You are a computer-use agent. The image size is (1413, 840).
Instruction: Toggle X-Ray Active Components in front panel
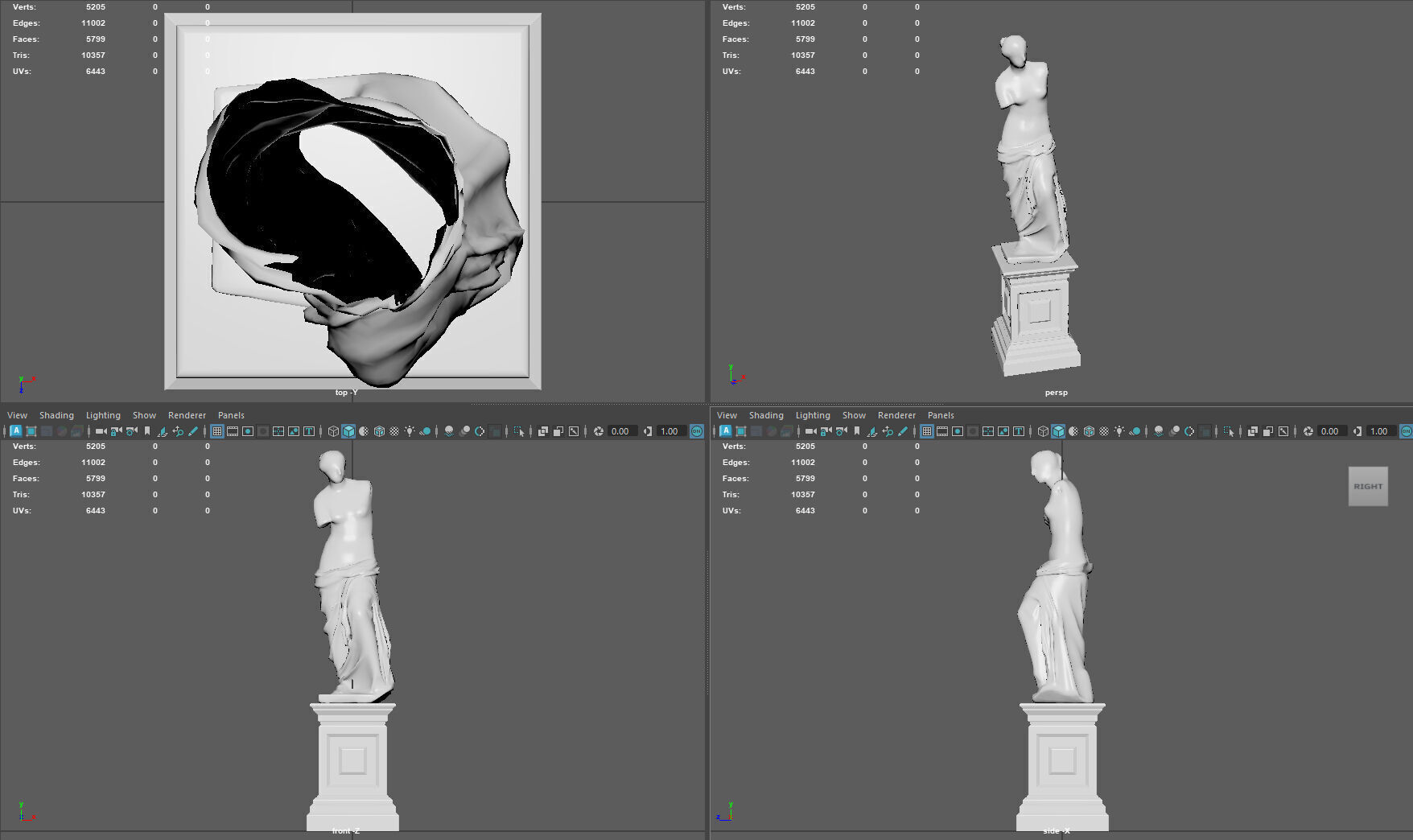558,431
